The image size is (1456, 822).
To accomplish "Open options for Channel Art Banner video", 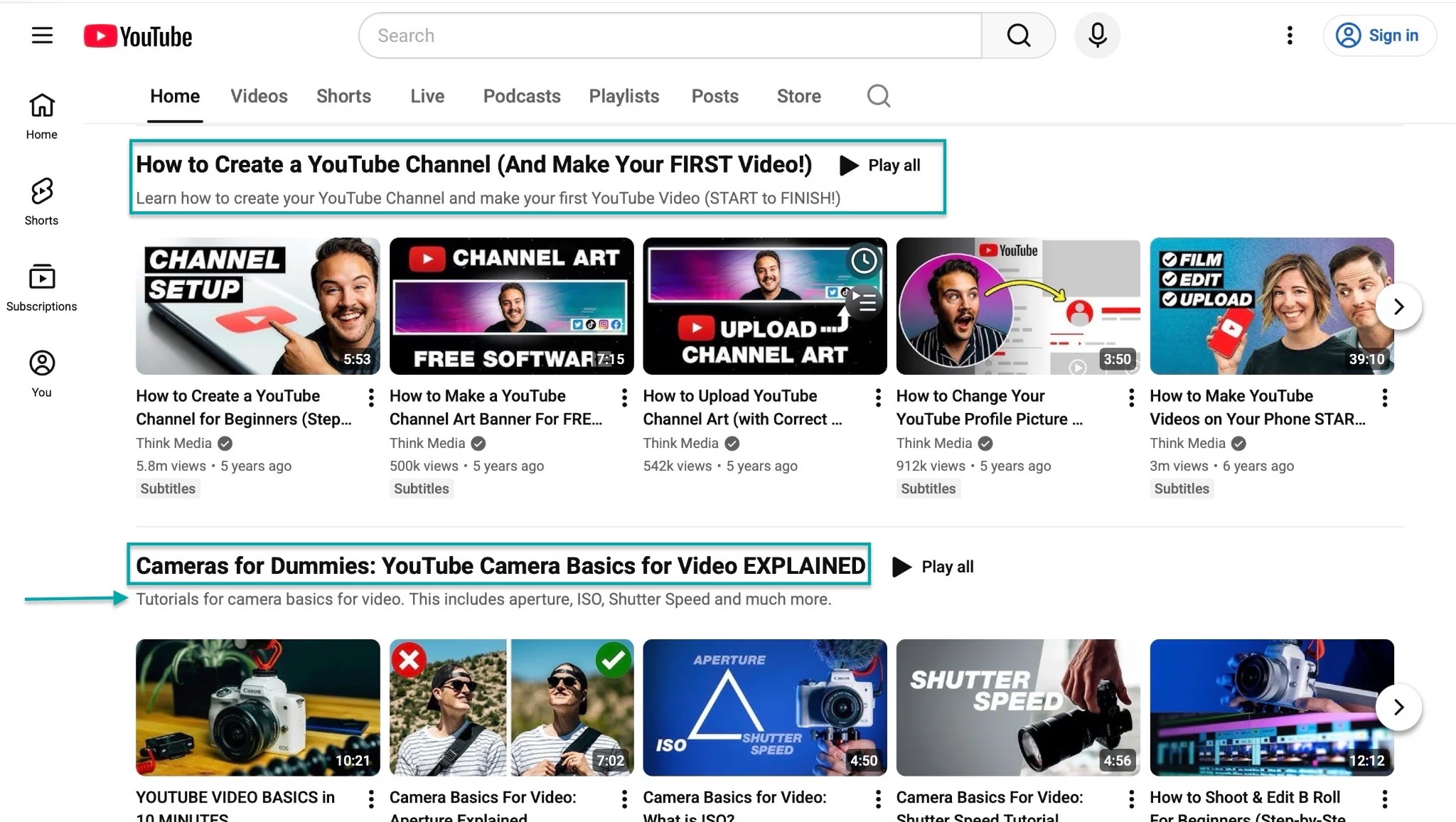I will click(x=624, y=397).
